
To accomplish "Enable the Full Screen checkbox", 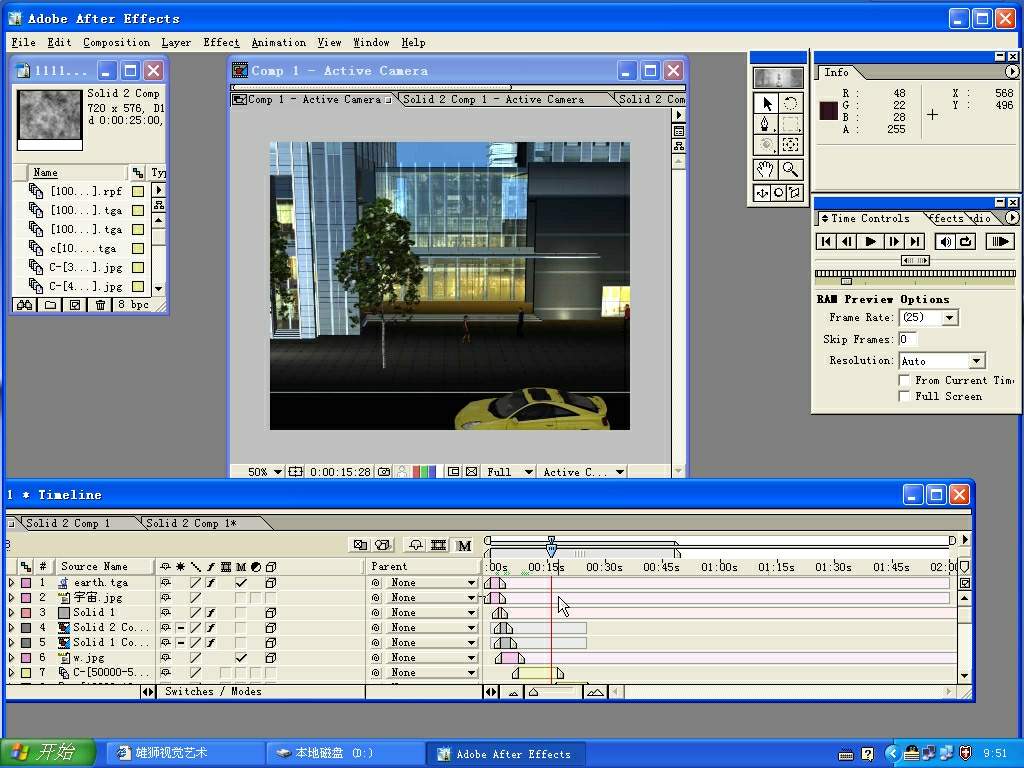I will tap(904, 396).
